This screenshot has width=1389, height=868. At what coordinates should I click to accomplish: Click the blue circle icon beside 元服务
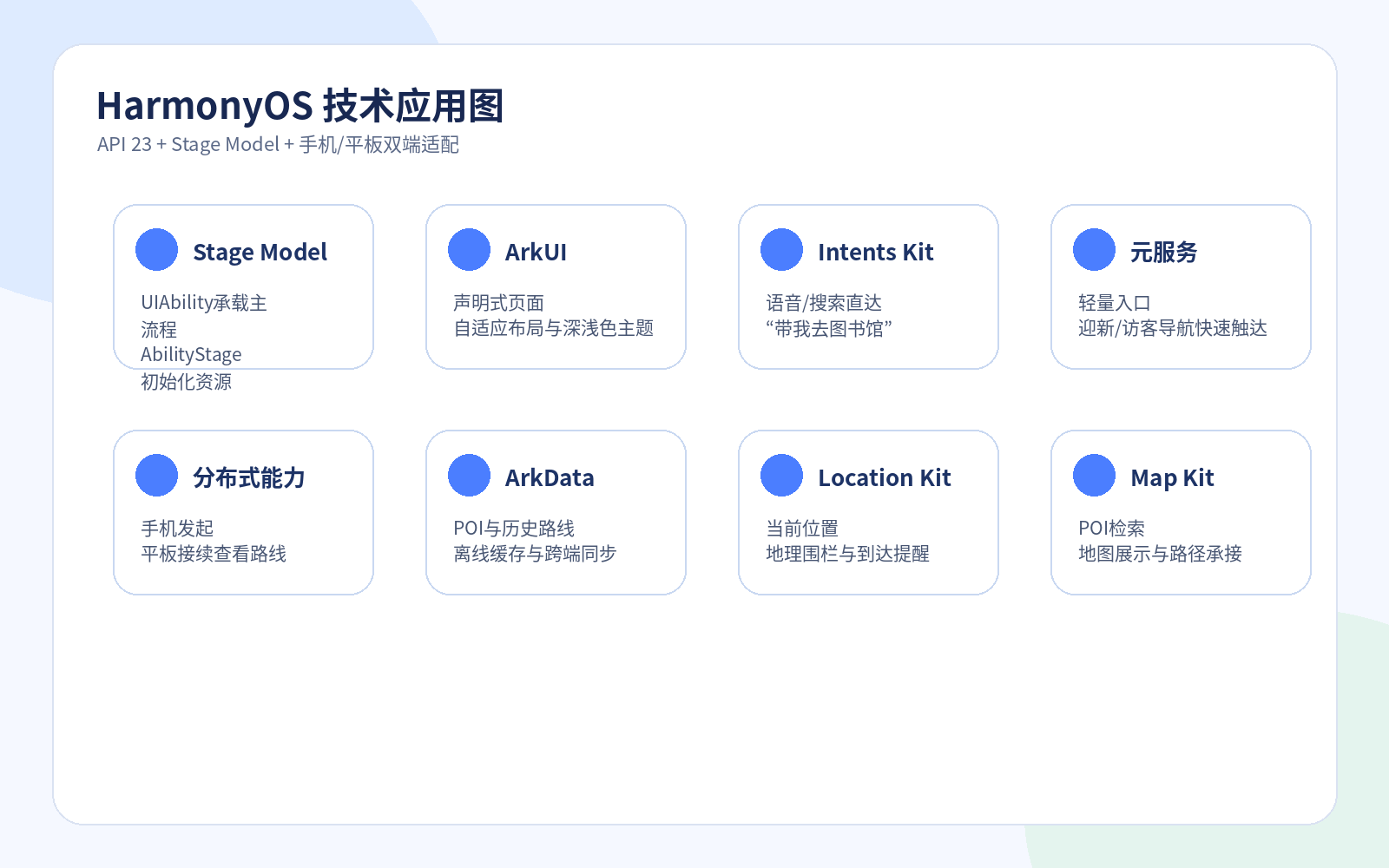tap(1095, 250)
